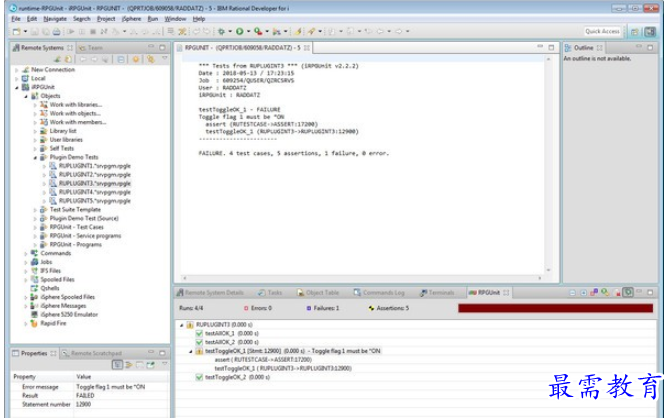670x418 pixels.
Task: Open the iSphere menu
Action: [x=131, y=19]
